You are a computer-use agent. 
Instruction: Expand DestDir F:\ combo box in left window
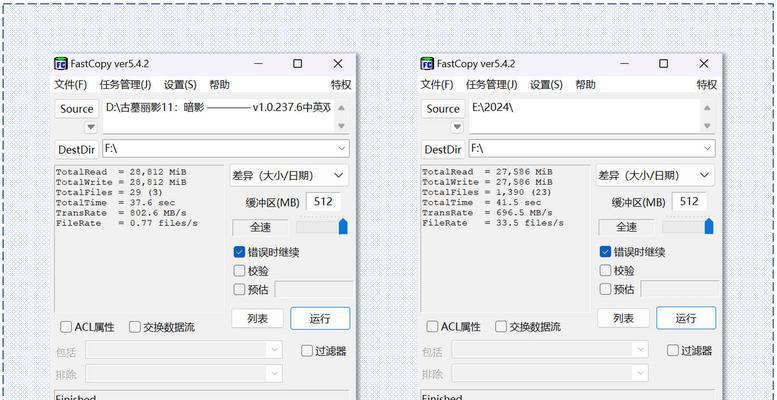(341, 149)
